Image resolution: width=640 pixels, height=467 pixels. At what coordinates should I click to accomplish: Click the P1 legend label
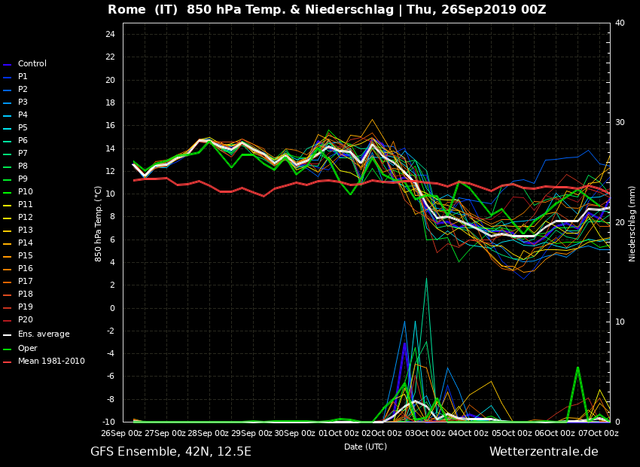click(x=22, y=76)
